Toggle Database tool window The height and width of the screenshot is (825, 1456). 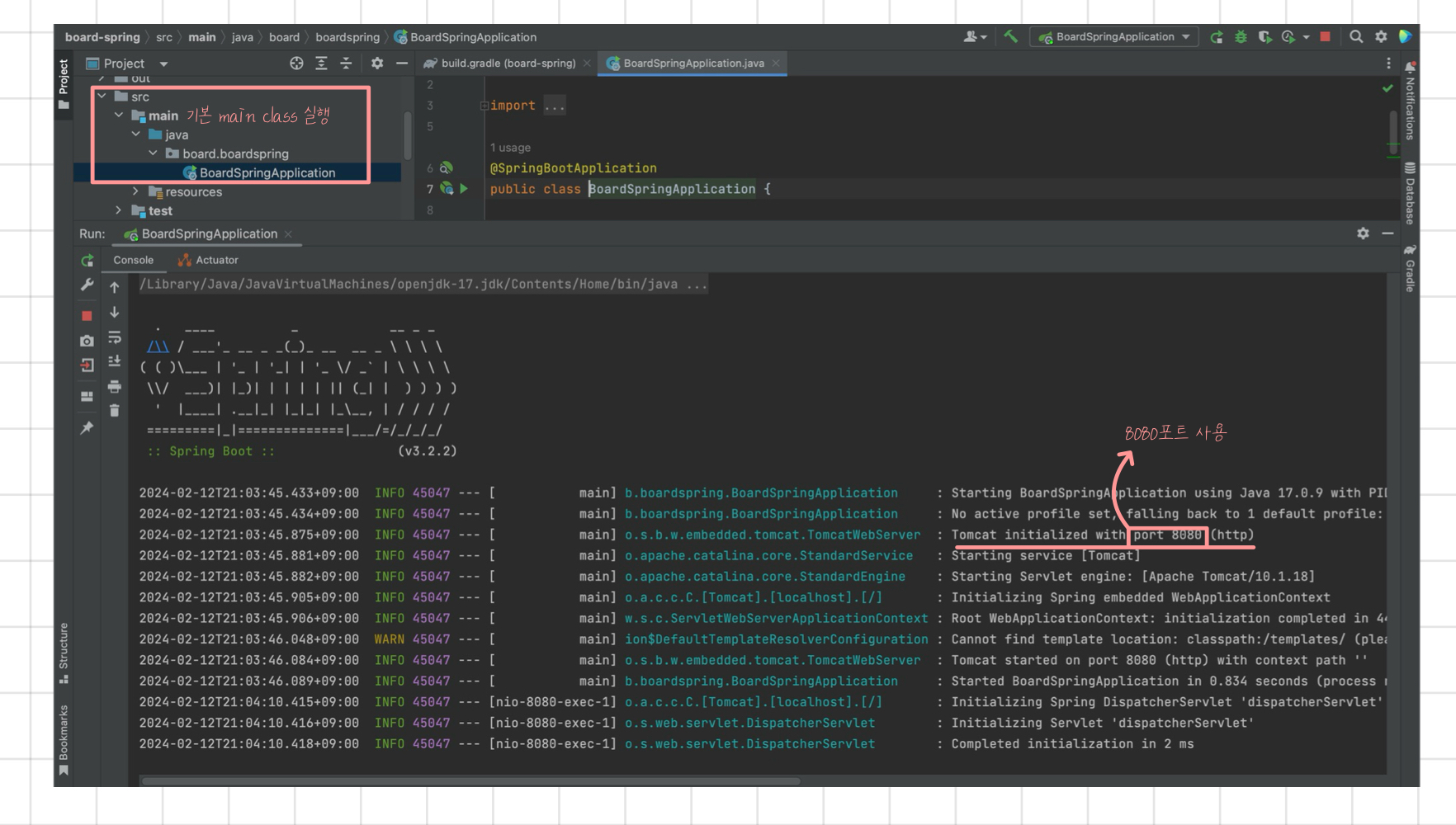pyautogui.click(x=1410, y=193)
